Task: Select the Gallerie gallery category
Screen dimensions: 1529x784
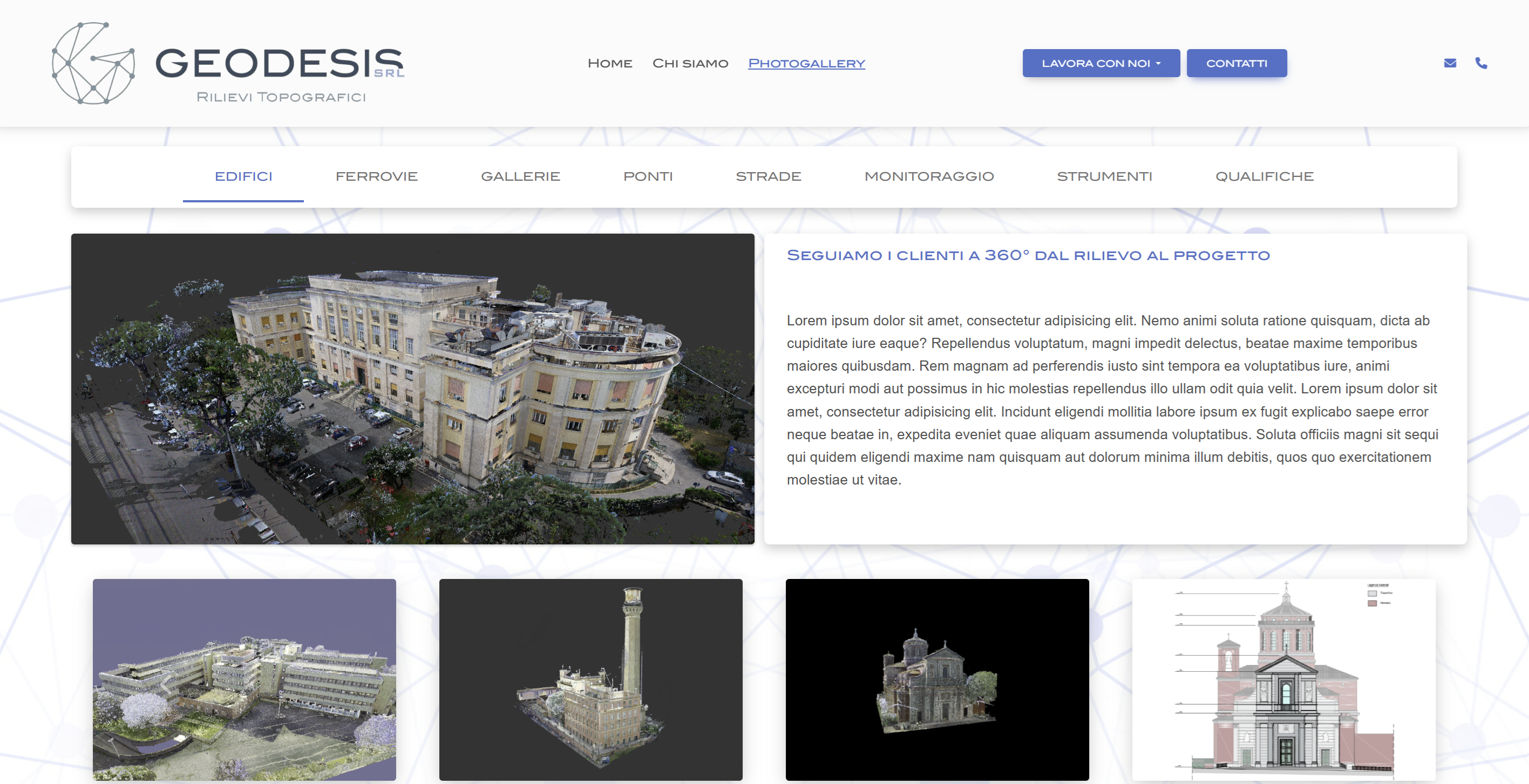Action: 520,176
